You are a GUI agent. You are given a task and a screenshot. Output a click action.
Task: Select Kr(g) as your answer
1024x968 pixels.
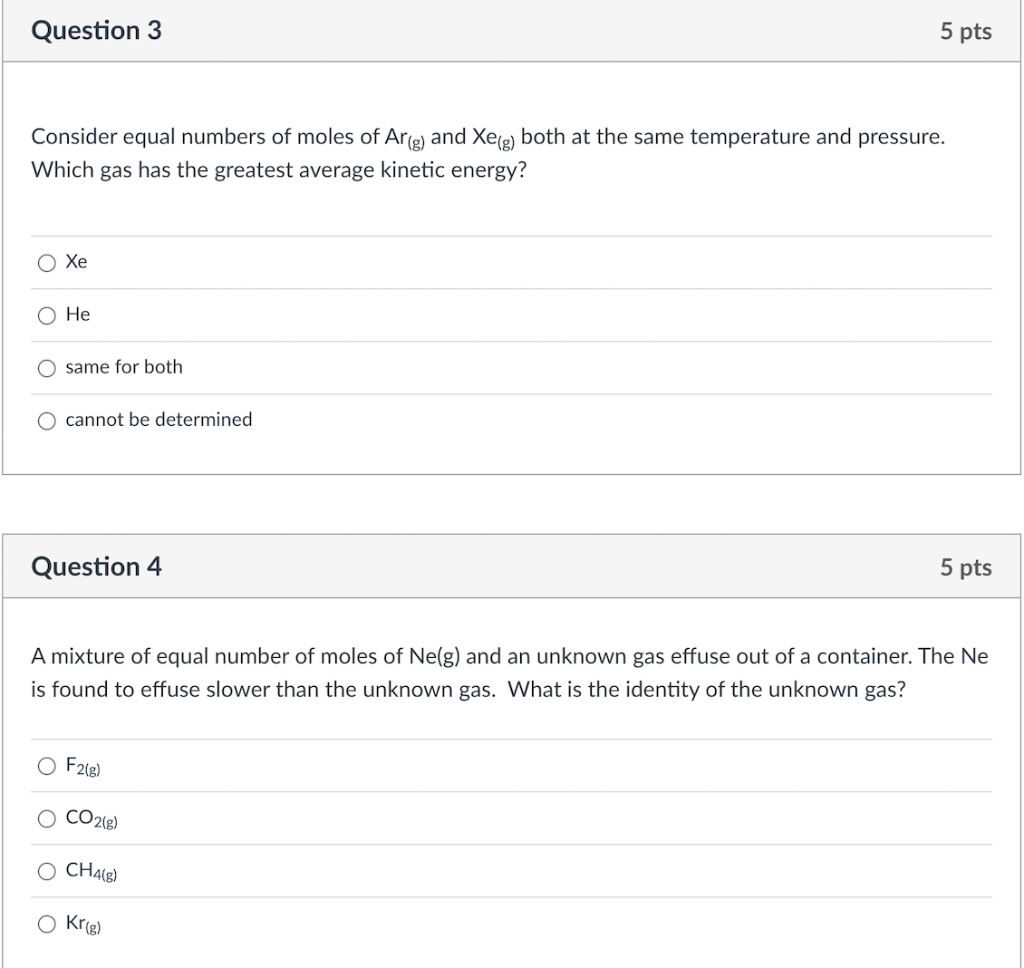tap(46, 924)
